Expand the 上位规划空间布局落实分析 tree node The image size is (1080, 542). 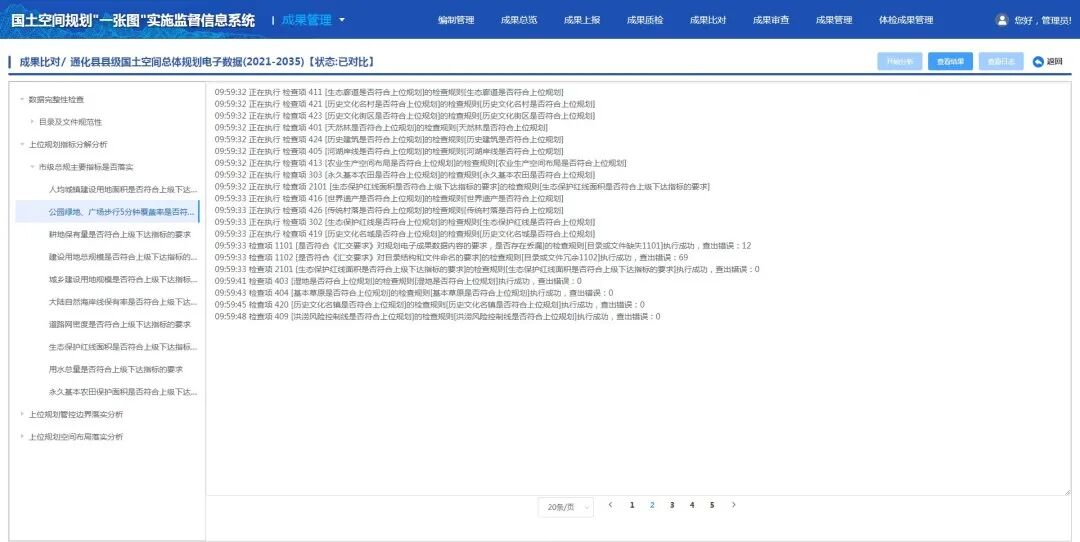[22, 437]
